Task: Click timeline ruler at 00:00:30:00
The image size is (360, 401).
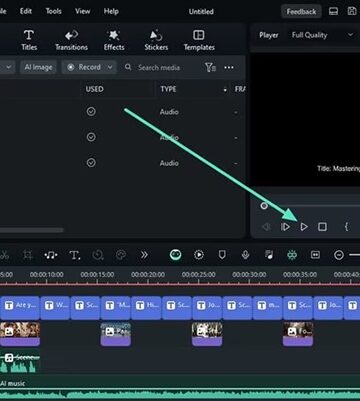Action: click(x=249, y=275)
